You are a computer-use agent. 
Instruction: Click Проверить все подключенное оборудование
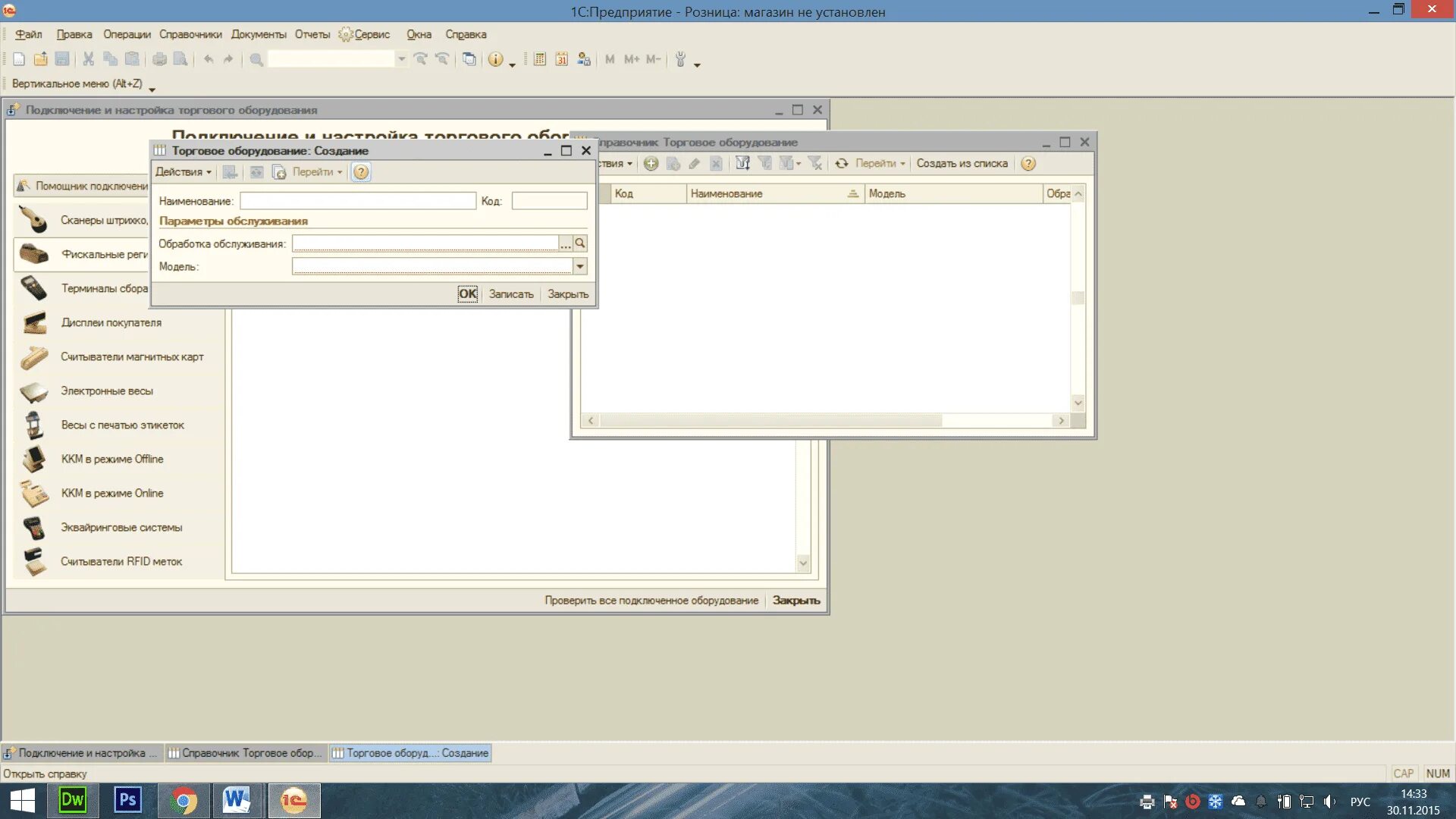coord(651,601)
